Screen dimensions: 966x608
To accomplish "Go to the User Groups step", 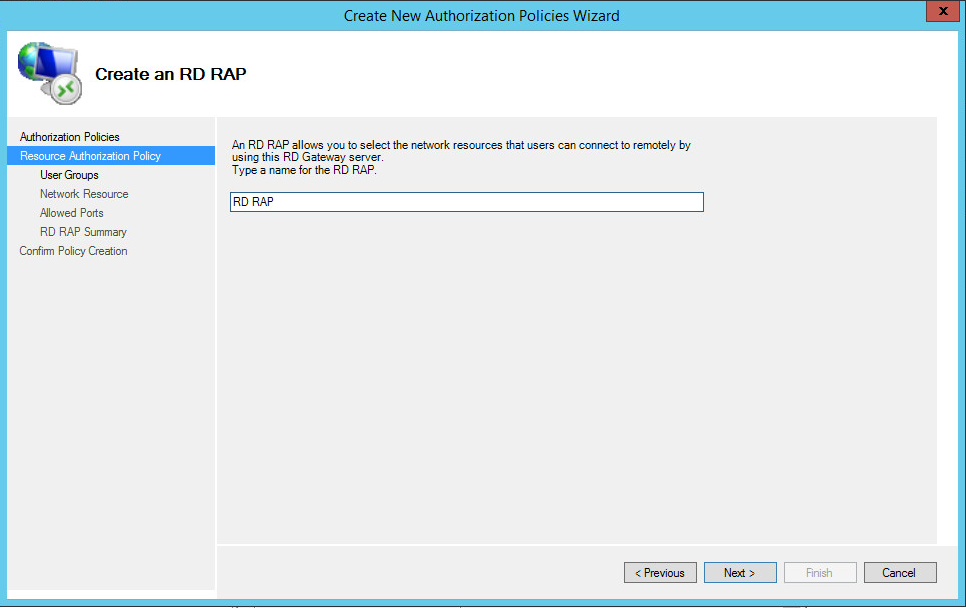I will tap(69, 175).
